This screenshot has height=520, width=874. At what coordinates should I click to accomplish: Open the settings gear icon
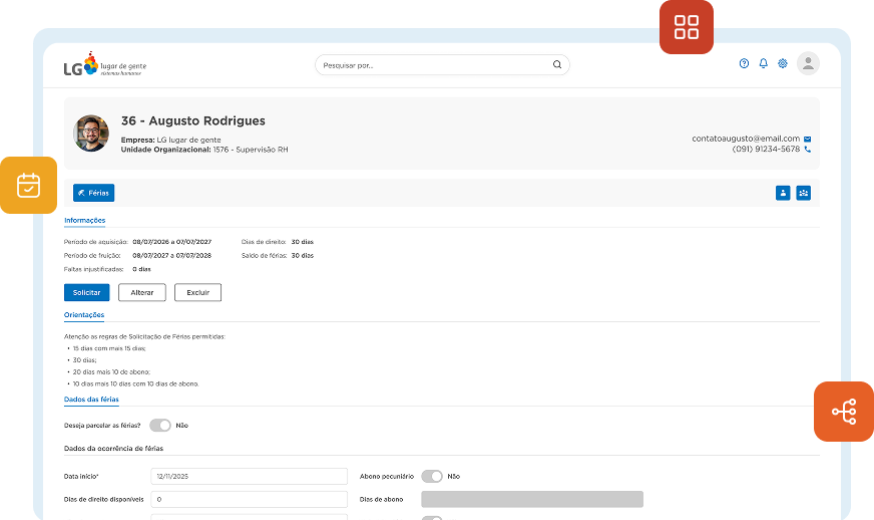[783, 64]
